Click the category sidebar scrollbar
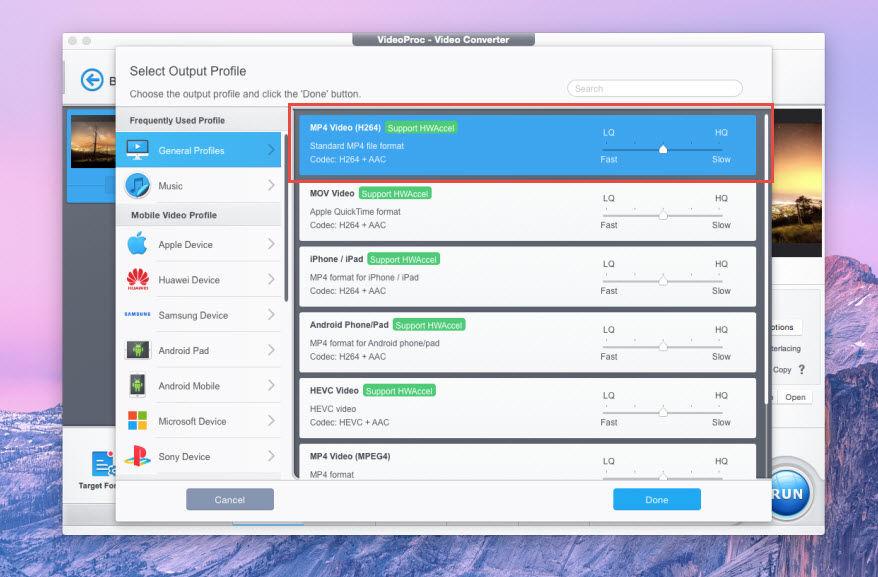Viewport: 878px width, 577px height. [x=286, y=218]
